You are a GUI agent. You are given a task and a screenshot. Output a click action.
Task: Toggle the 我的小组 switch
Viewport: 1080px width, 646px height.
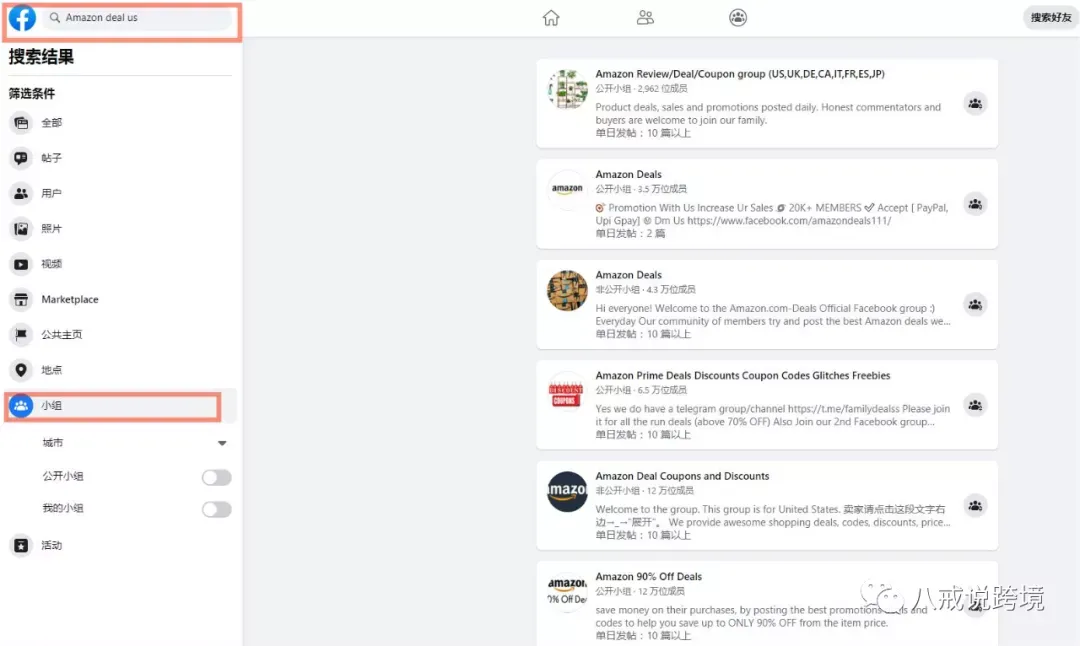[216, 510]
